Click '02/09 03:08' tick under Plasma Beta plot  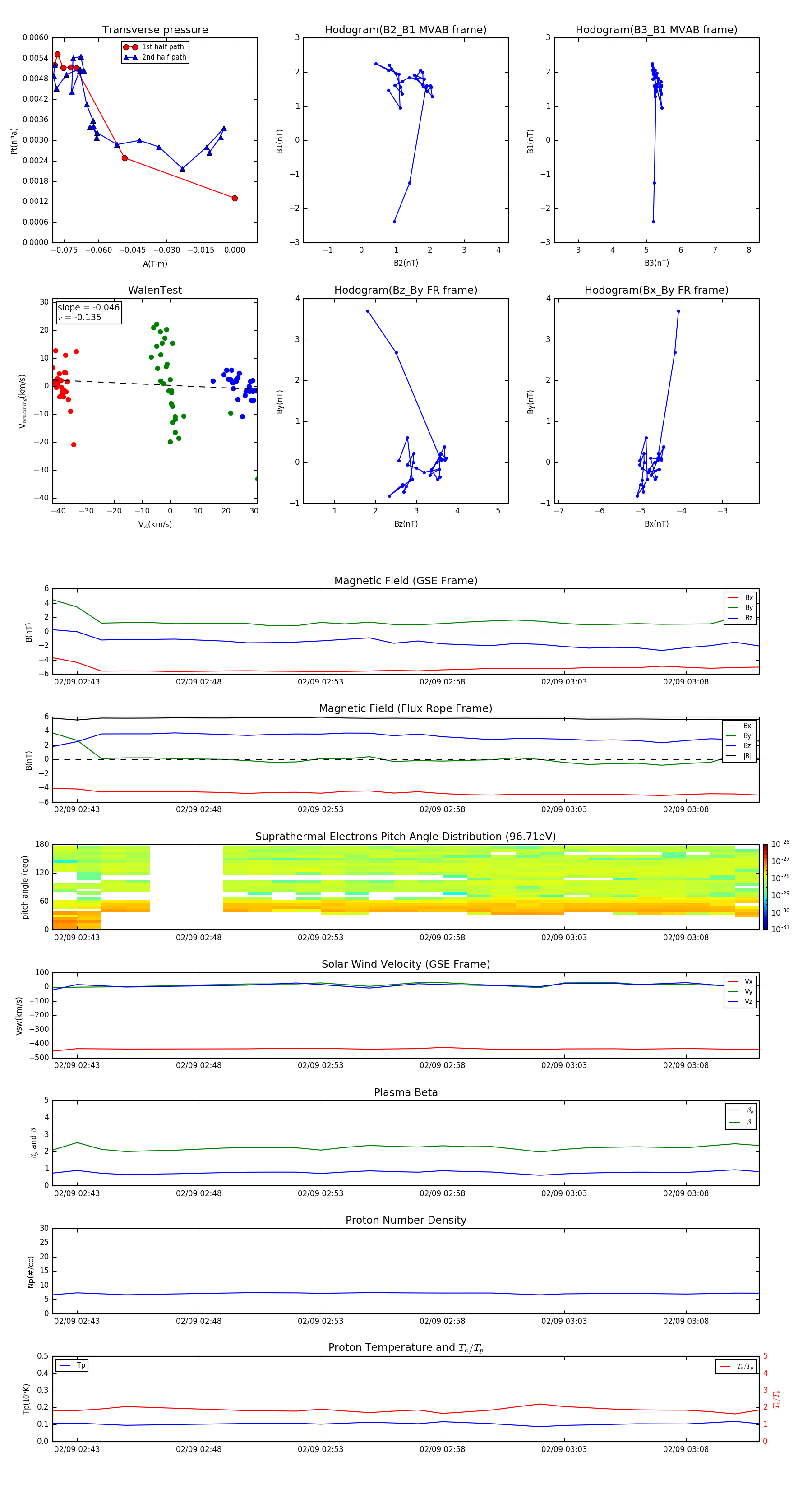click(x=685, y=1193)
